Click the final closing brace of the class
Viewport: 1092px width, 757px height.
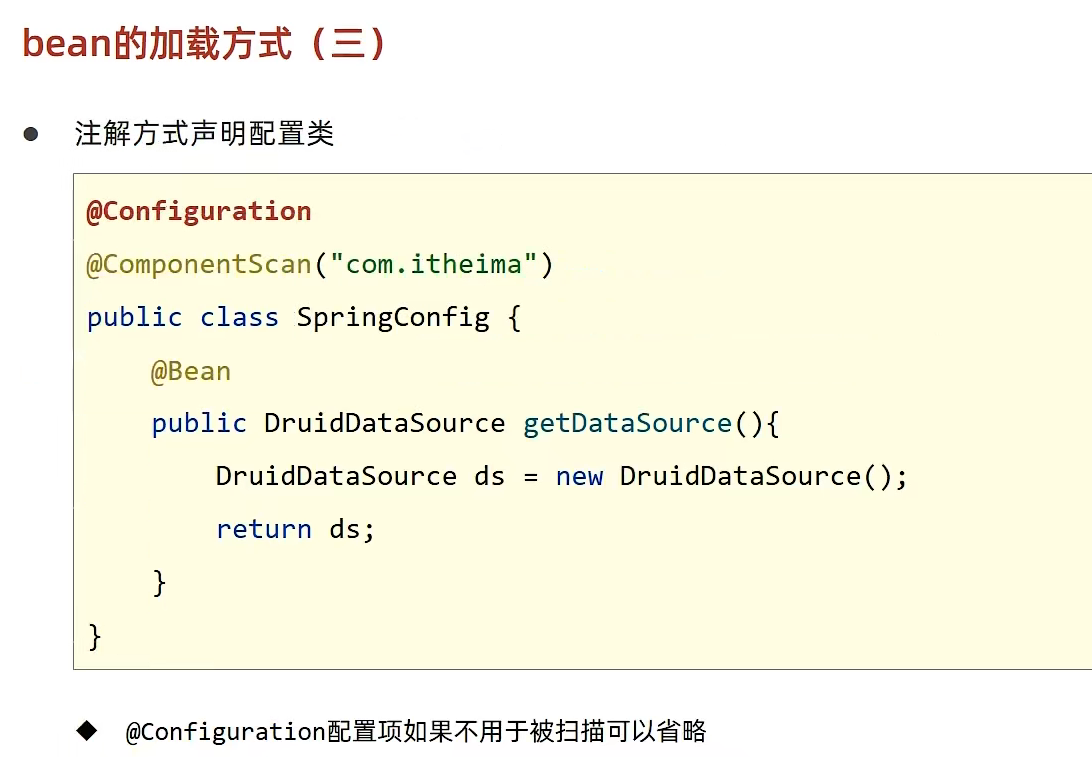coord(95,637)
